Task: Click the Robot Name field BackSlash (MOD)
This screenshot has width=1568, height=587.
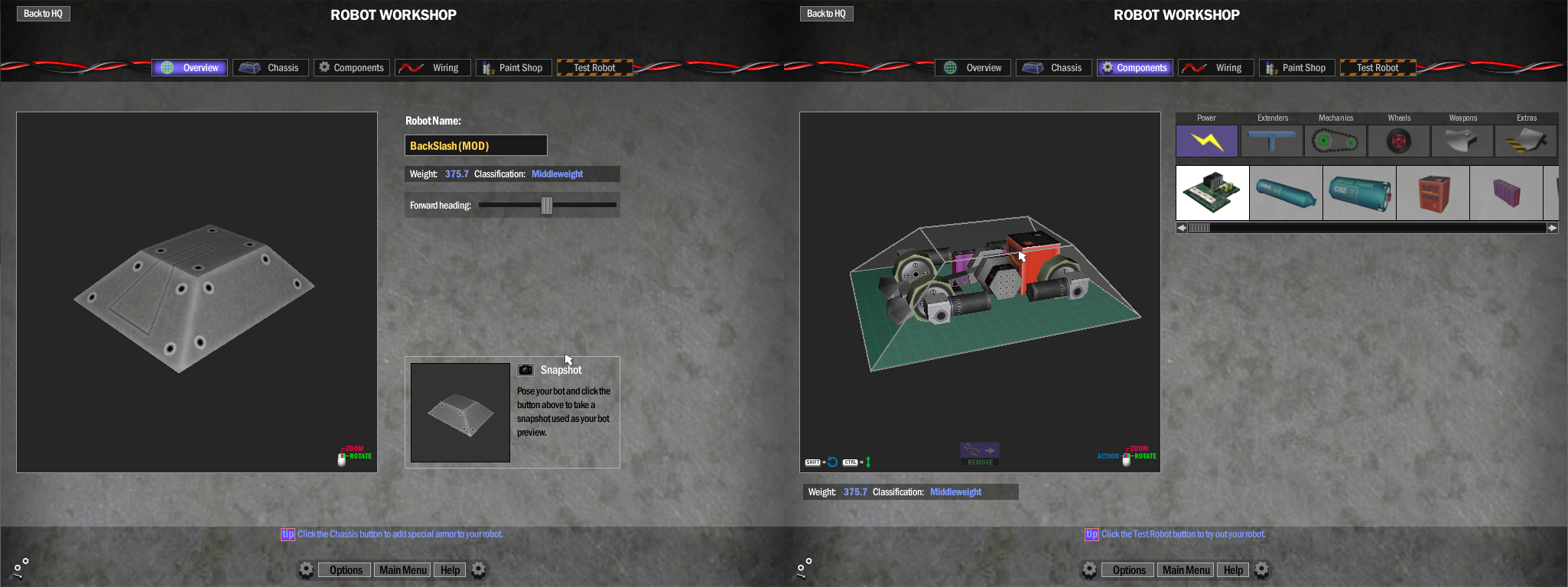Action: point(475,145)
